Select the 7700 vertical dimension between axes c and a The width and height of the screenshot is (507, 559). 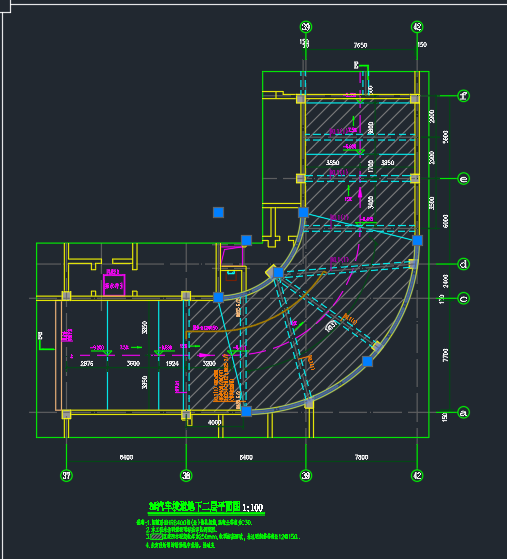445,355
